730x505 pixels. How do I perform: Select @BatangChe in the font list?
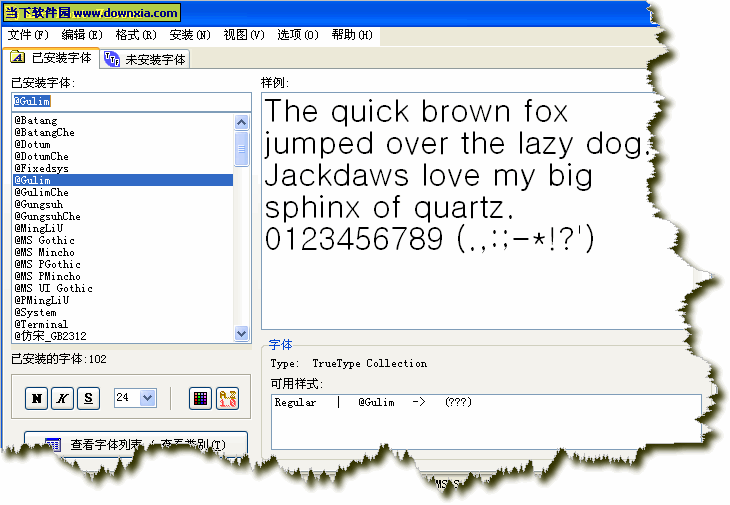click(x=123, y=133)
